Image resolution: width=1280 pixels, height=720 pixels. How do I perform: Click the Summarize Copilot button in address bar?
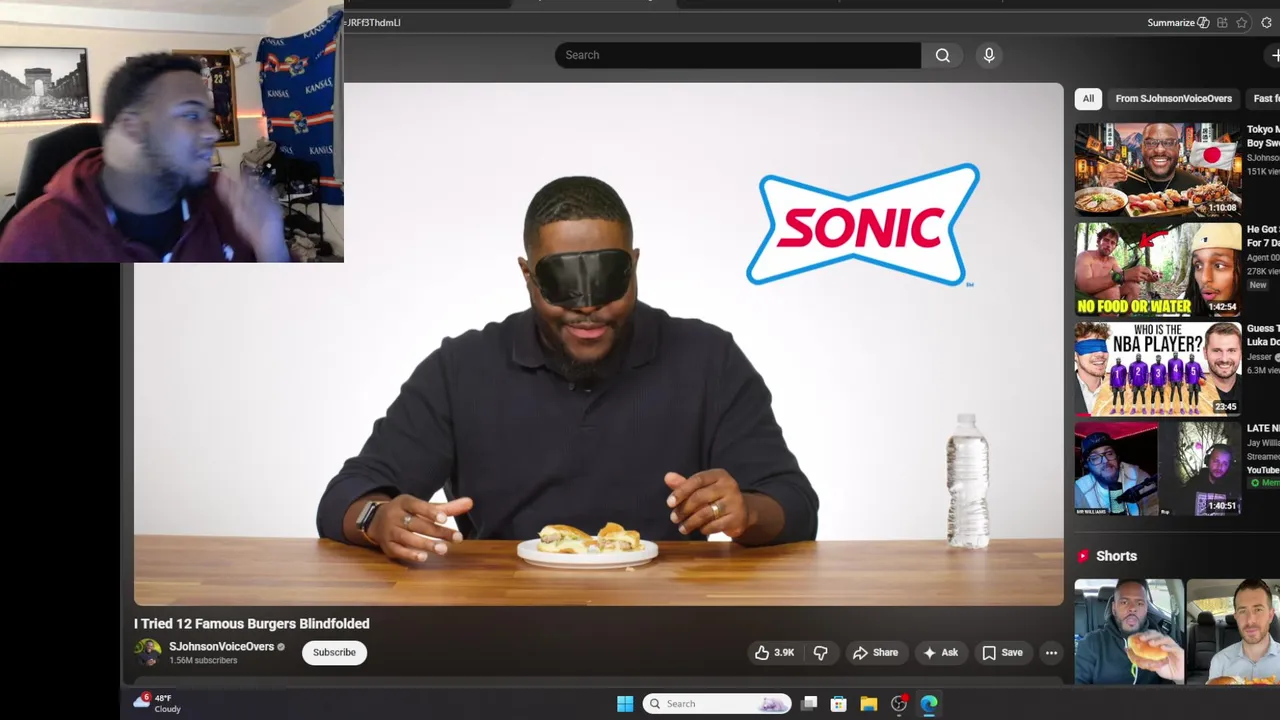1178,22
